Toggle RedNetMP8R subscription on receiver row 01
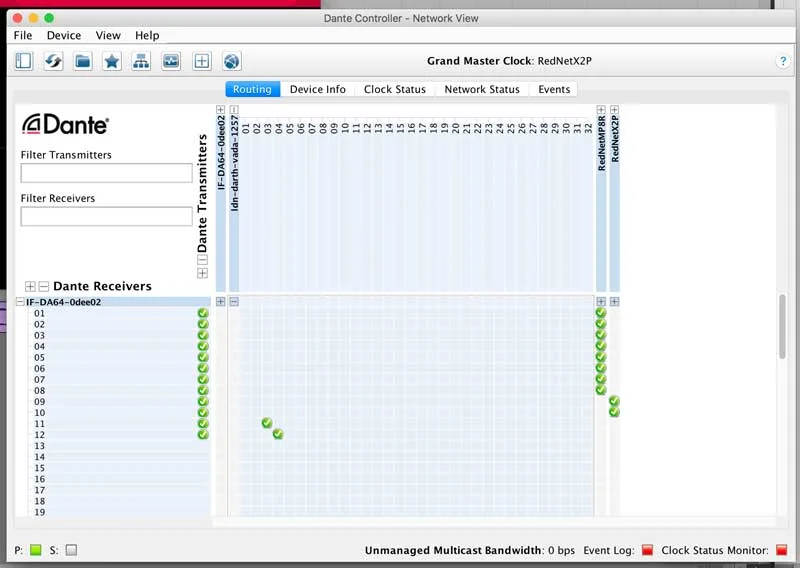 pyautogui.click(x=601, y=313)
